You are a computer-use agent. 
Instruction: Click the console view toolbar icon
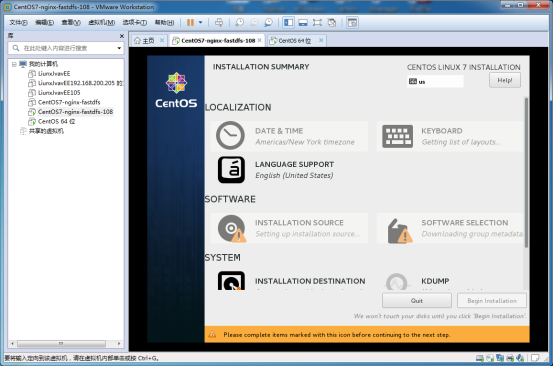[x=352, y=23]
